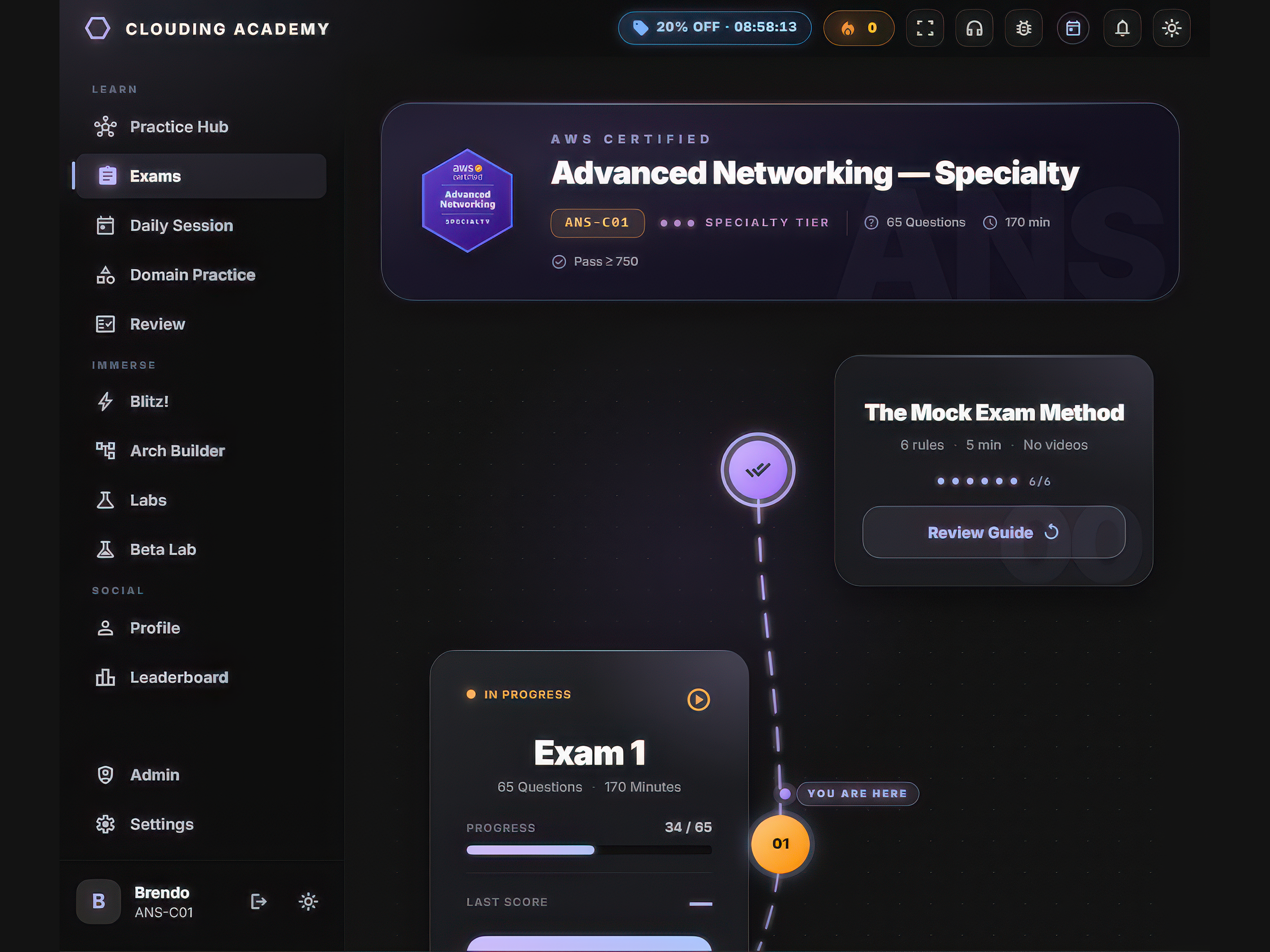Click the completed double-check timeline node
Image resolution: width=1270 pixels, height=952 pixels.
(758, 469)
